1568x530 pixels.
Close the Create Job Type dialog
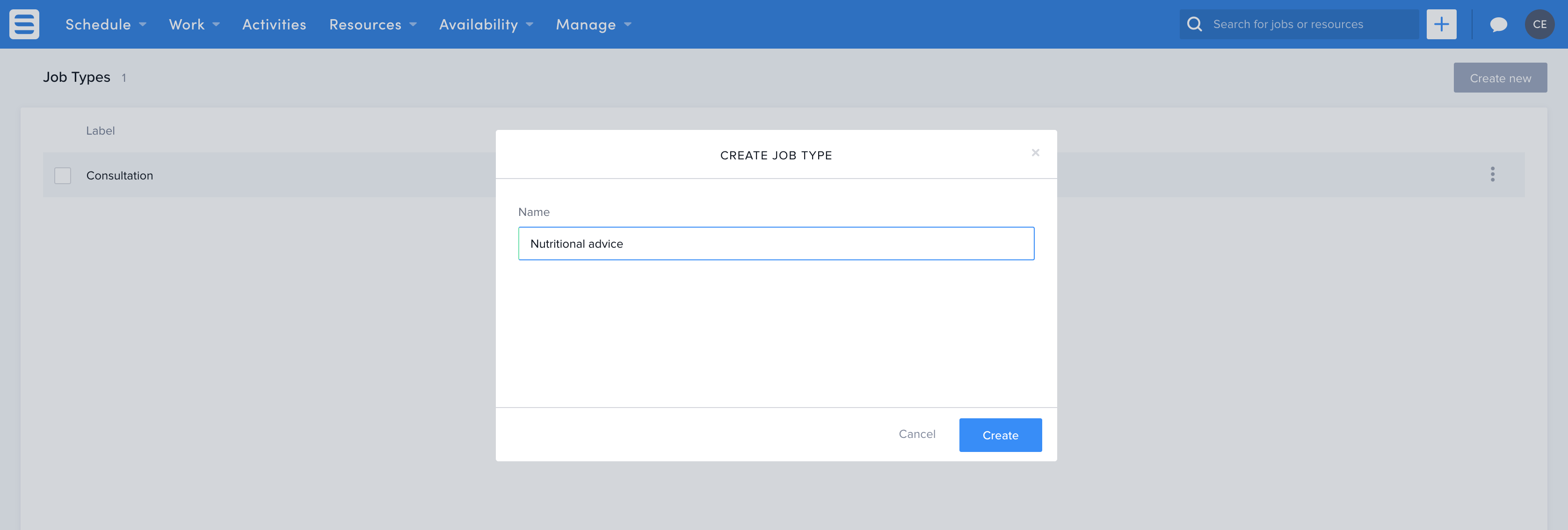pyautogui.click(x=1035, y=153)
